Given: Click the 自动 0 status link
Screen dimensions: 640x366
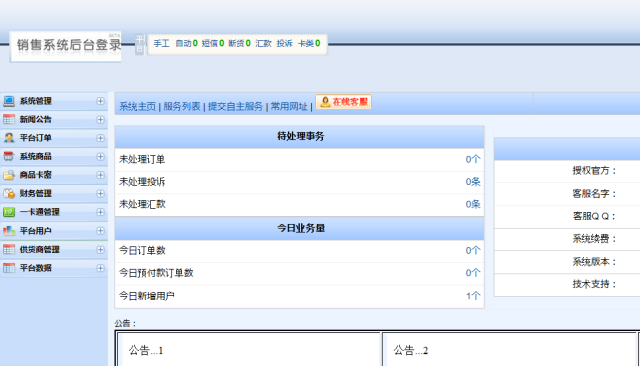Looking at the screenshot, I should (187, 43).
